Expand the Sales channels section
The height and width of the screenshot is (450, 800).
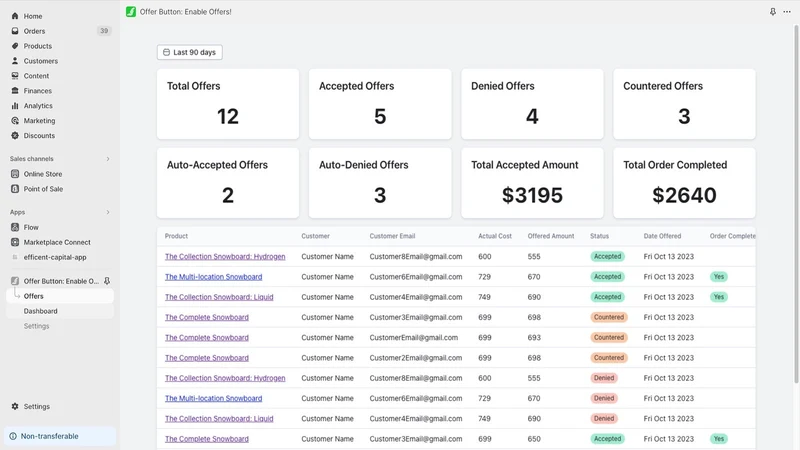coord(108,159)
